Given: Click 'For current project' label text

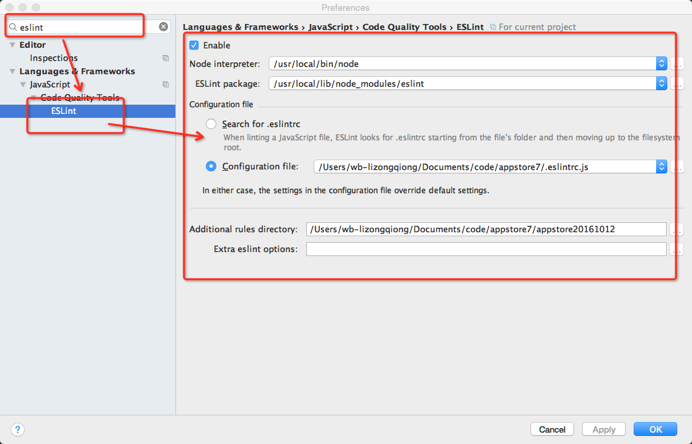Looking at the screenshot, I should (x=537, y=27).
